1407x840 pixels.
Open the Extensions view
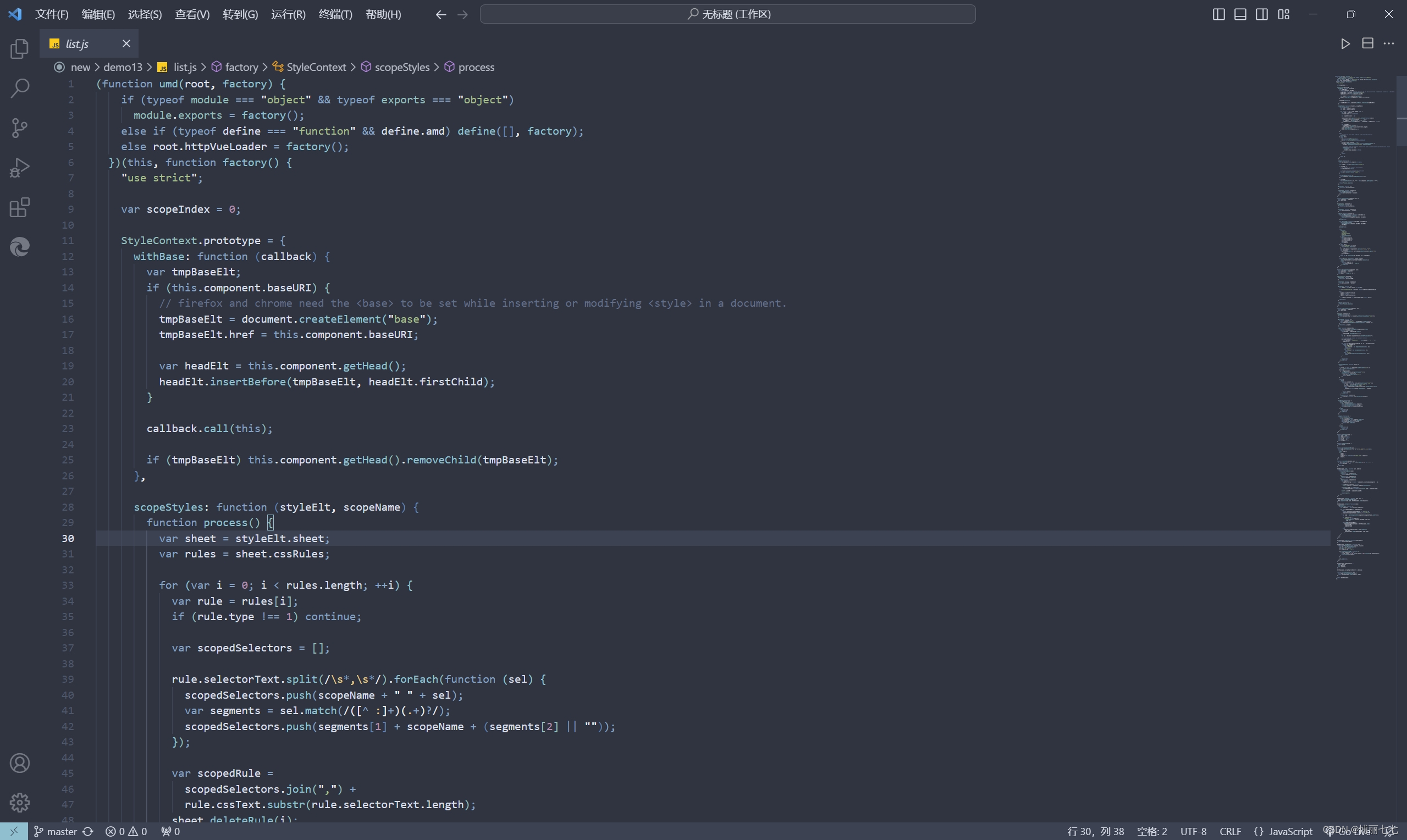[x=20, y=207]
